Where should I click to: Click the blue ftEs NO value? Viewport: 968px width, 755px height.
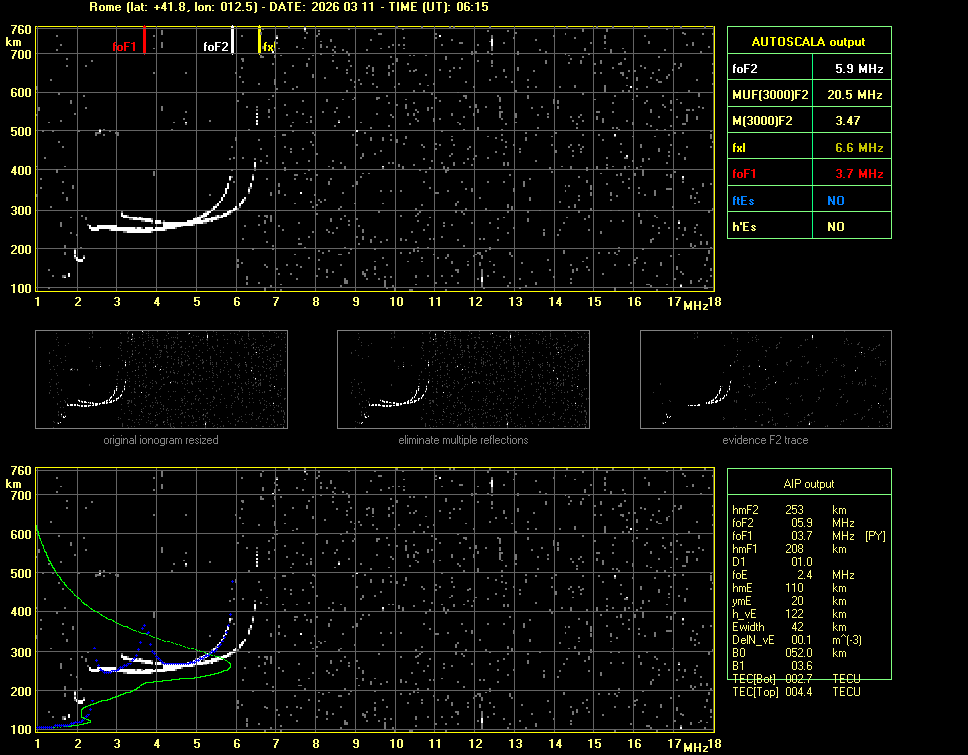coord(835,200)
